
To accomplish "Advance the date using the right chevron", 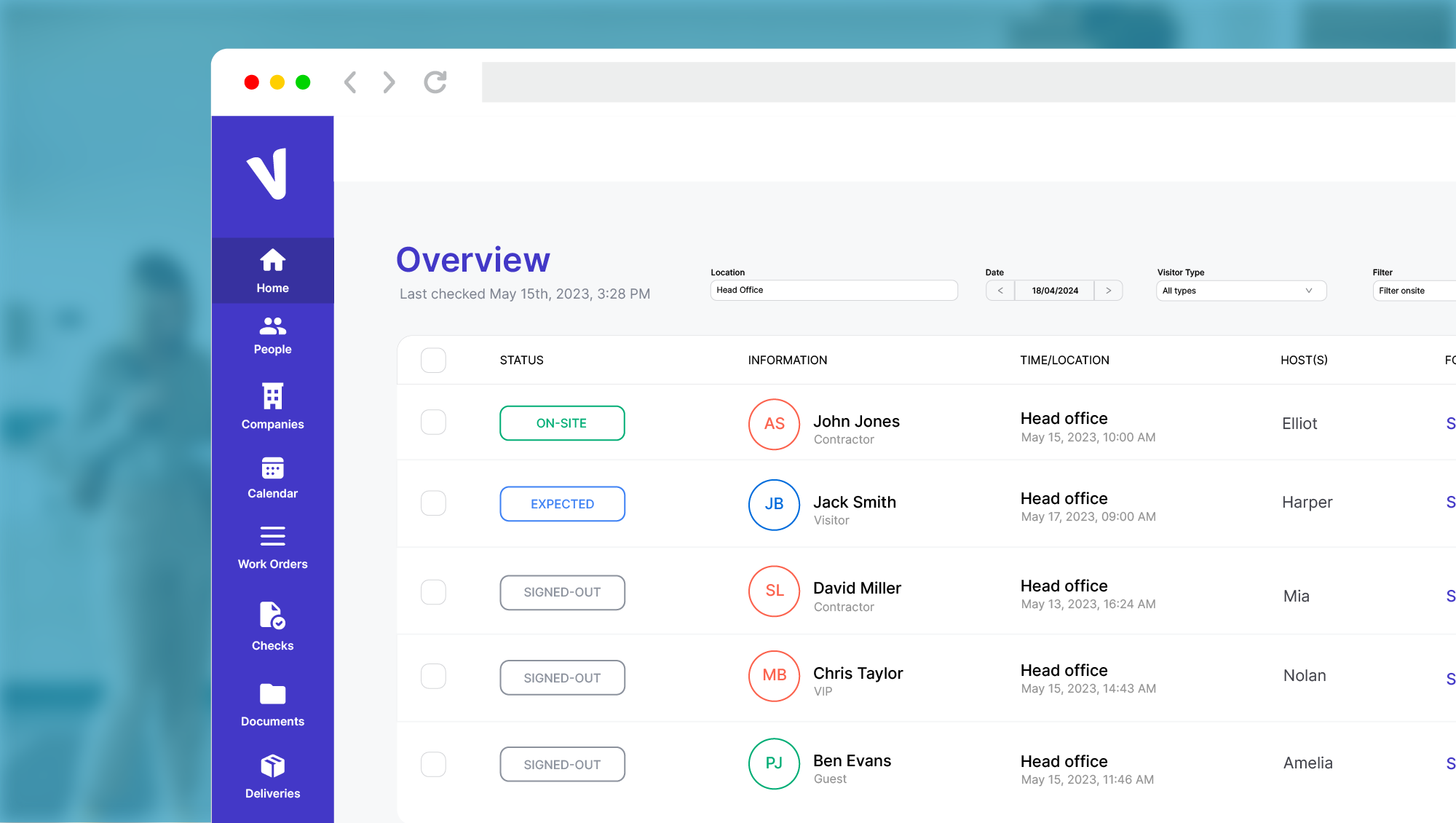I will pos(1108,290).
